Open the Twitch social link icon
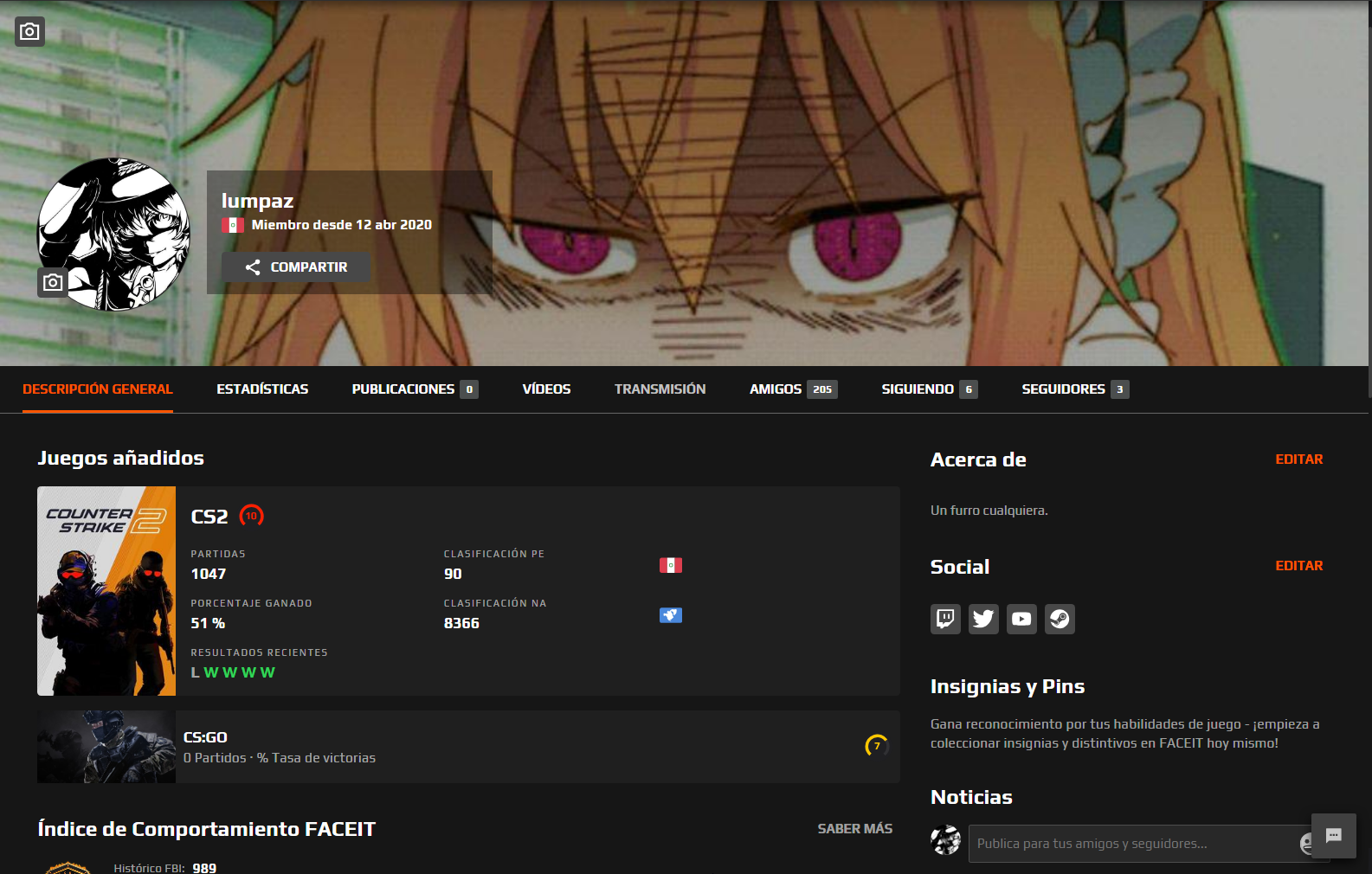The height and width of the screenshot is (874, 1372). click(945, 619)
